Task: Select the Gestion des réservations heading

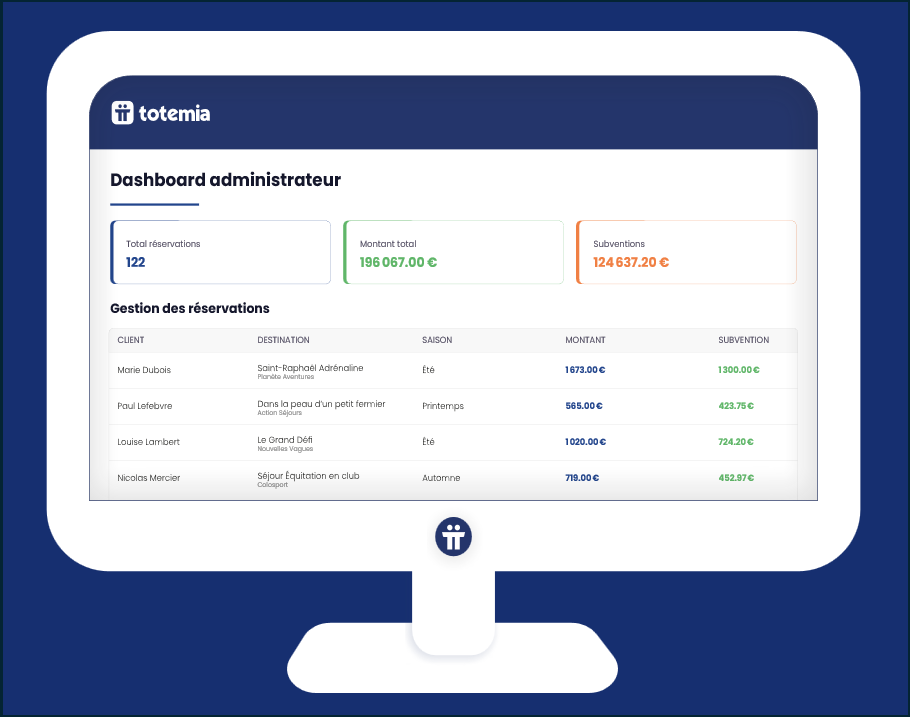Action: point(190,308)
